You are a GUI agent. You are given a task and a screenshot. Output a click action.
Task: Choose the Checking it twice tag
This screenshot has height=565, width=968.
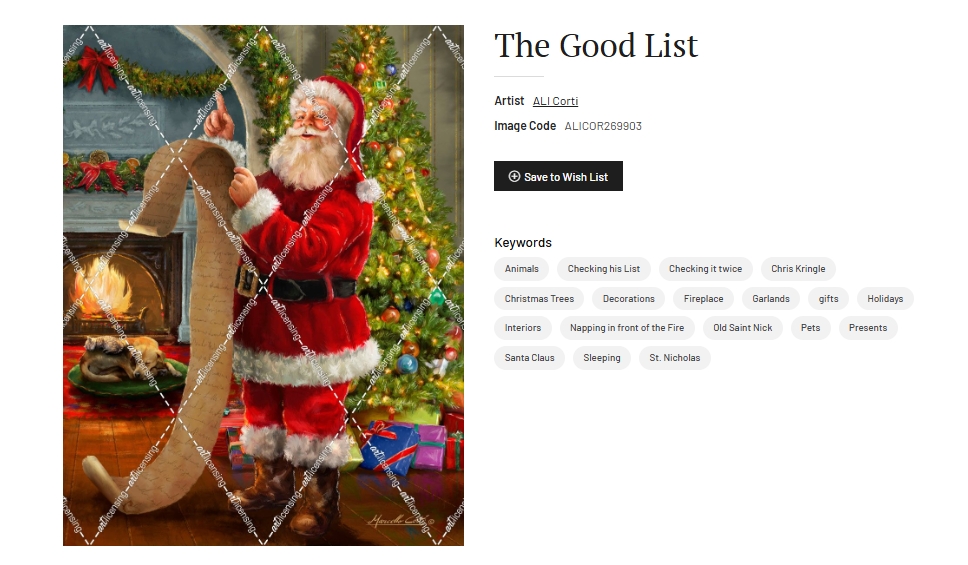(706, 269)
